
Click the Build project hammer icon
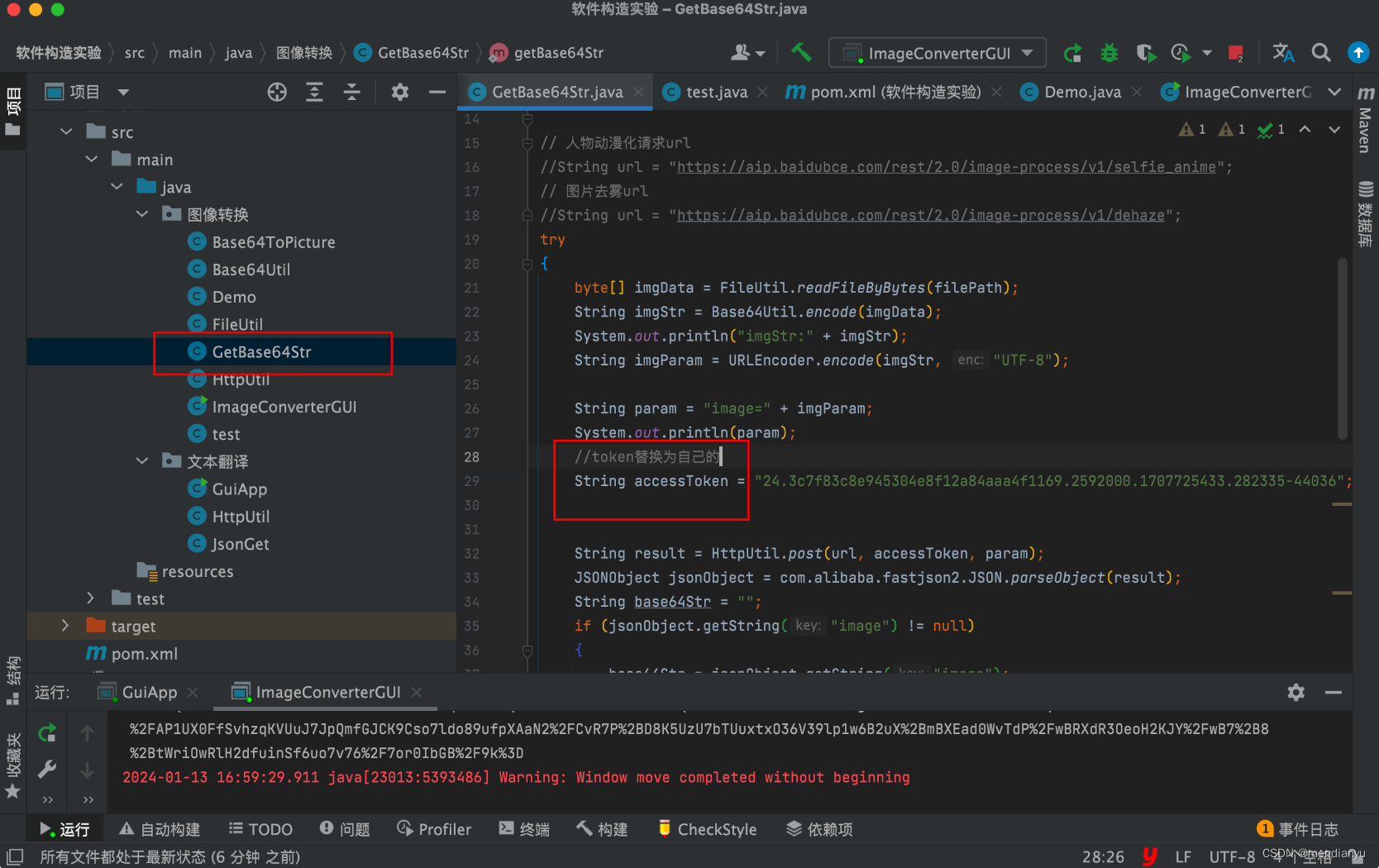tap(800, 53)
